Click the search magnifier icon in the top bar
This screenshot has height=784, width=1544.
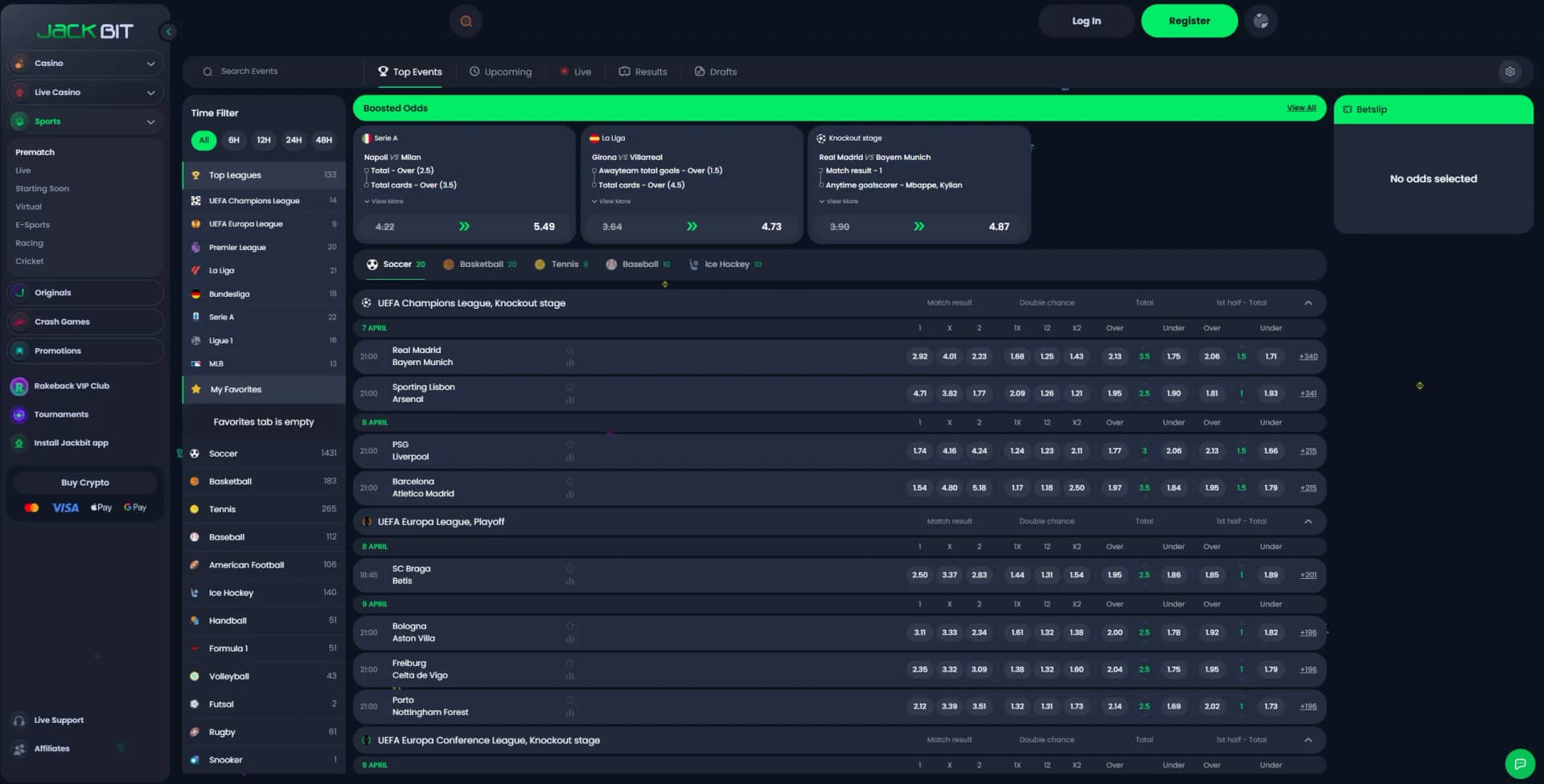click(x=466, y=21)
